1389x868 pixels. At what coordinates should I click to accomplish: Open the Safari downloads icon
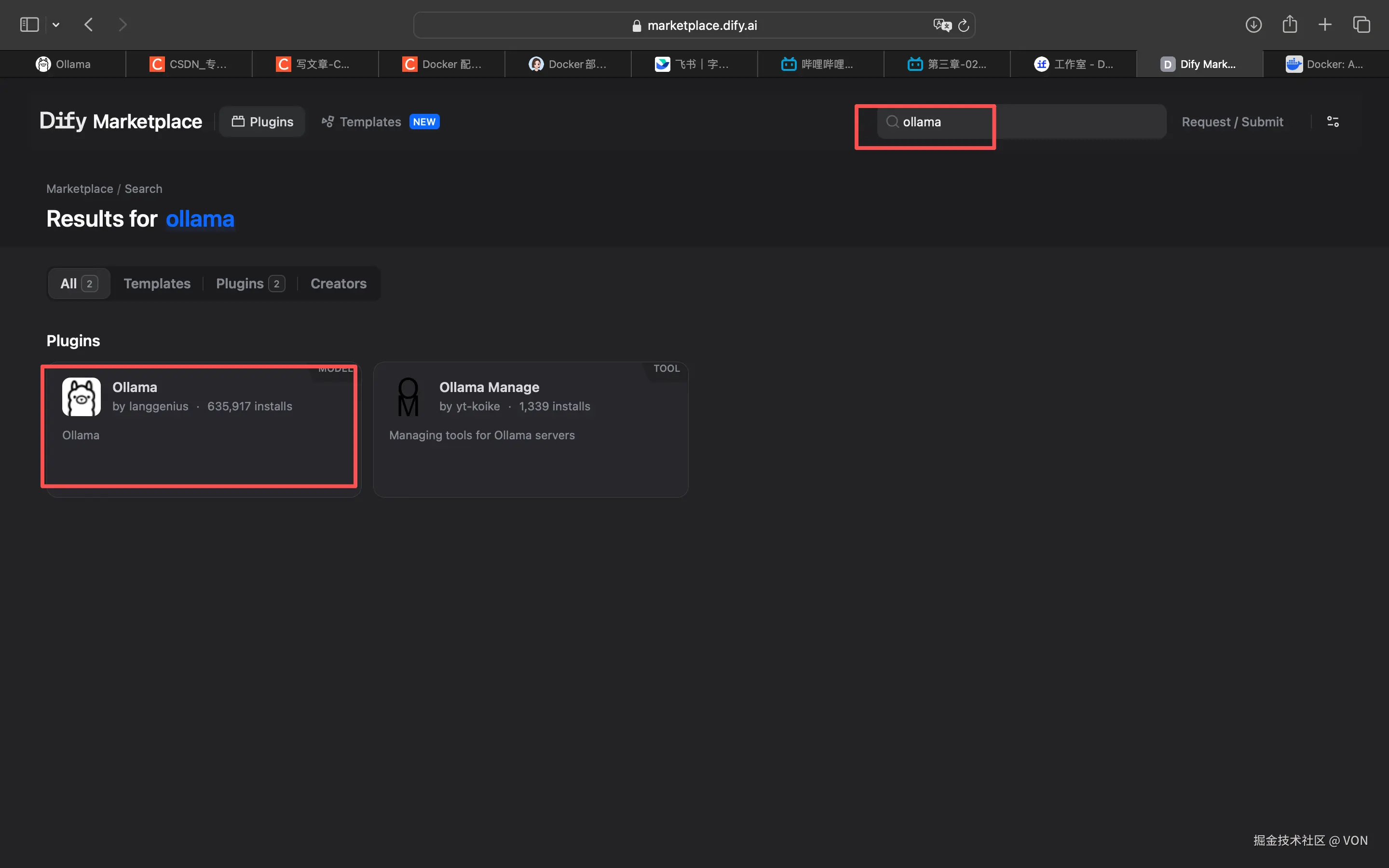(x=1253, y=25)
